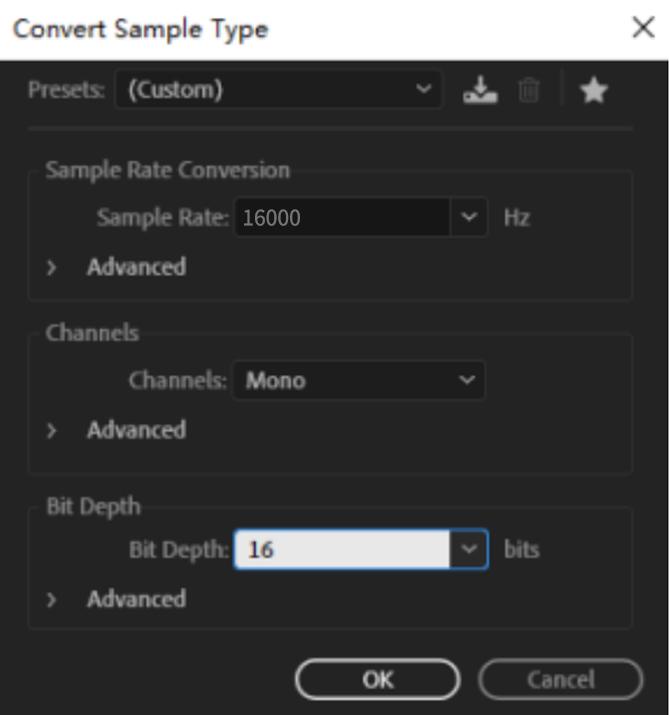Image resolution: width=669 pixels, height=715 pixels.
Task: Click Advanced label in the Bit Depth section
Action: 136,600
